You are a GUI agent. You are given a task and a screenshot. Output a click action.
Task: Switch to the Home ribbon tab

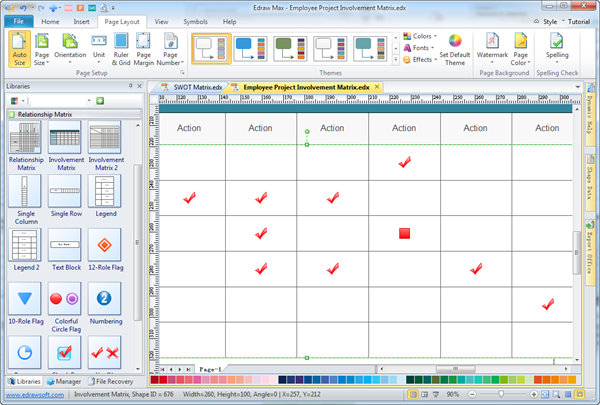(50, 22)
